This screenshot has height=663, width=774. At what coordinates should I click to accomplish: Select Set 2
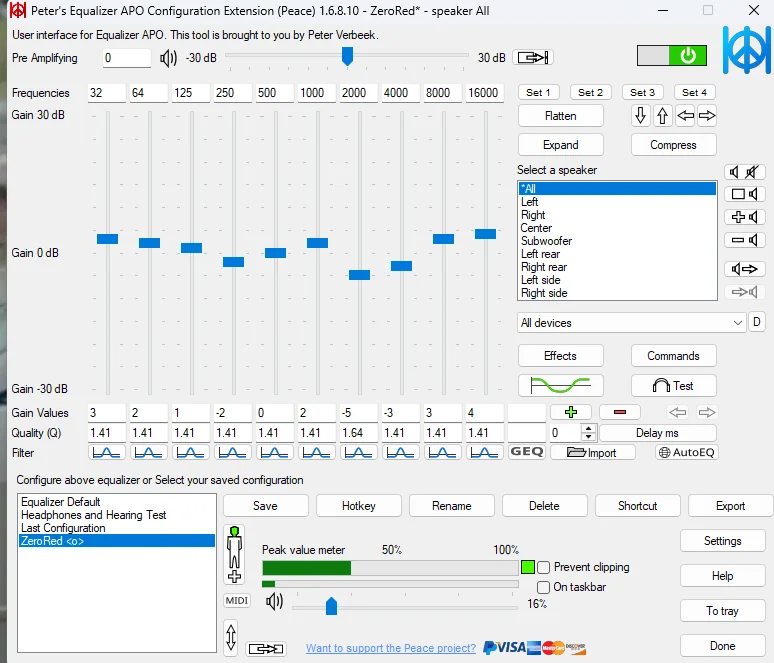click(x=590, y=92)
